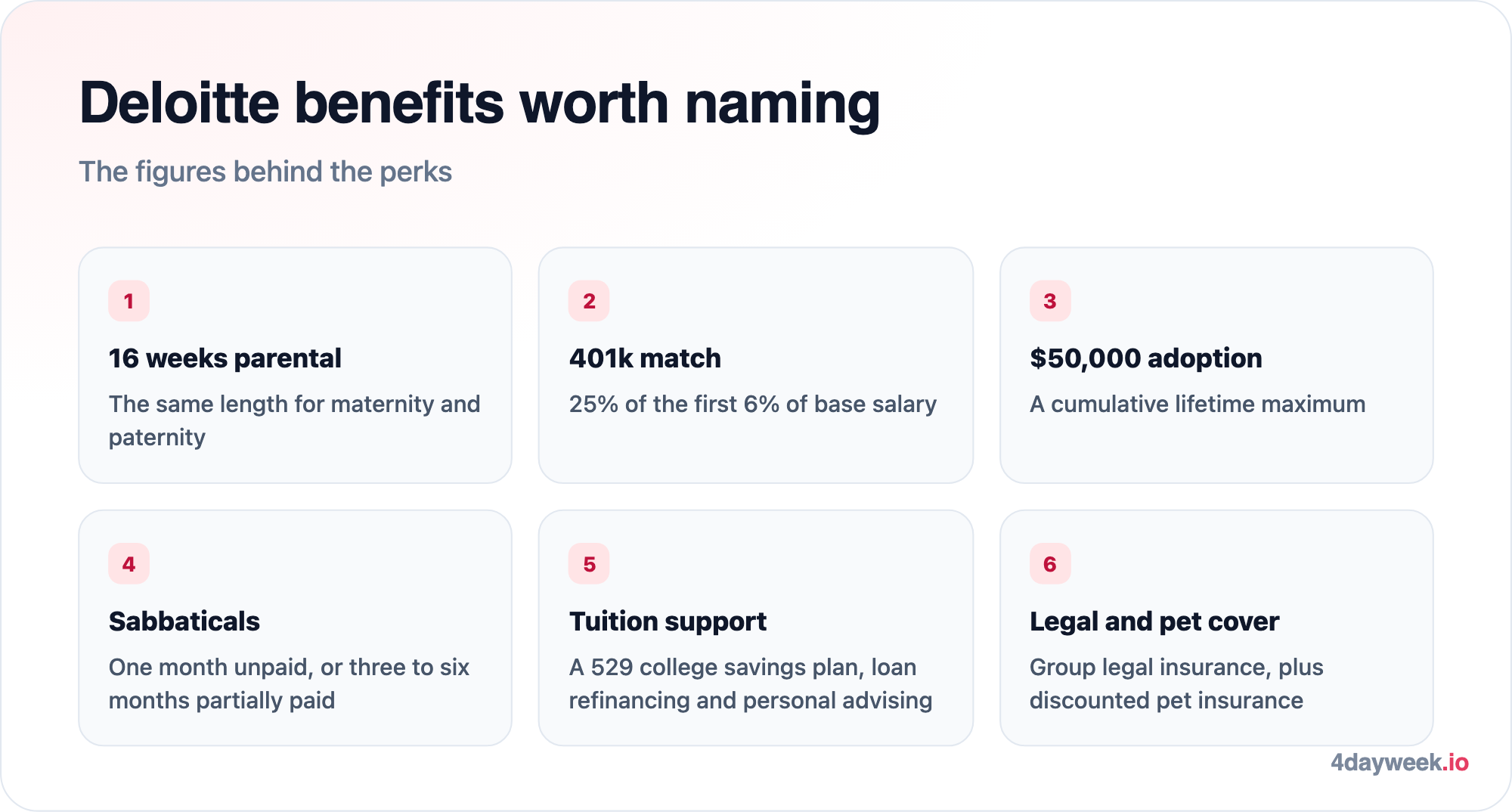Click the number 4 badge
This screenshot has height=812, width=1512.
coord(129,564)
